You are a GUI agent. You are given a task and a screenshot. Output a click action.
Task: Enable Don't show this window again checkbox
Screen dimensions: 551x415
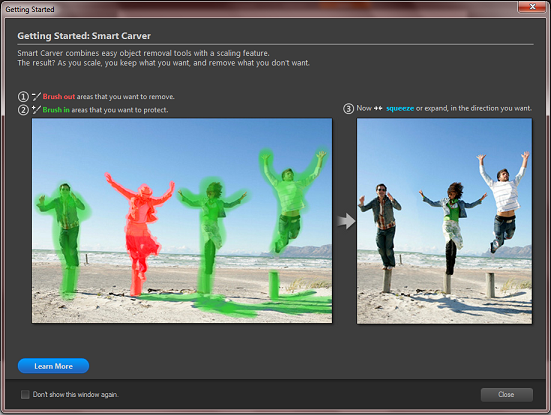(x=25, y=394)
